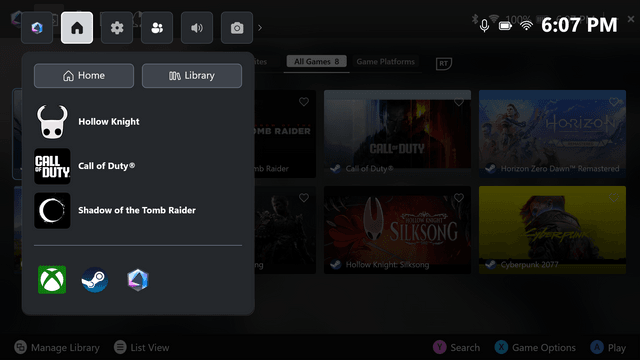Click the Library button in the panel
This screenshot has height=360, width=640.
point(192,76)
